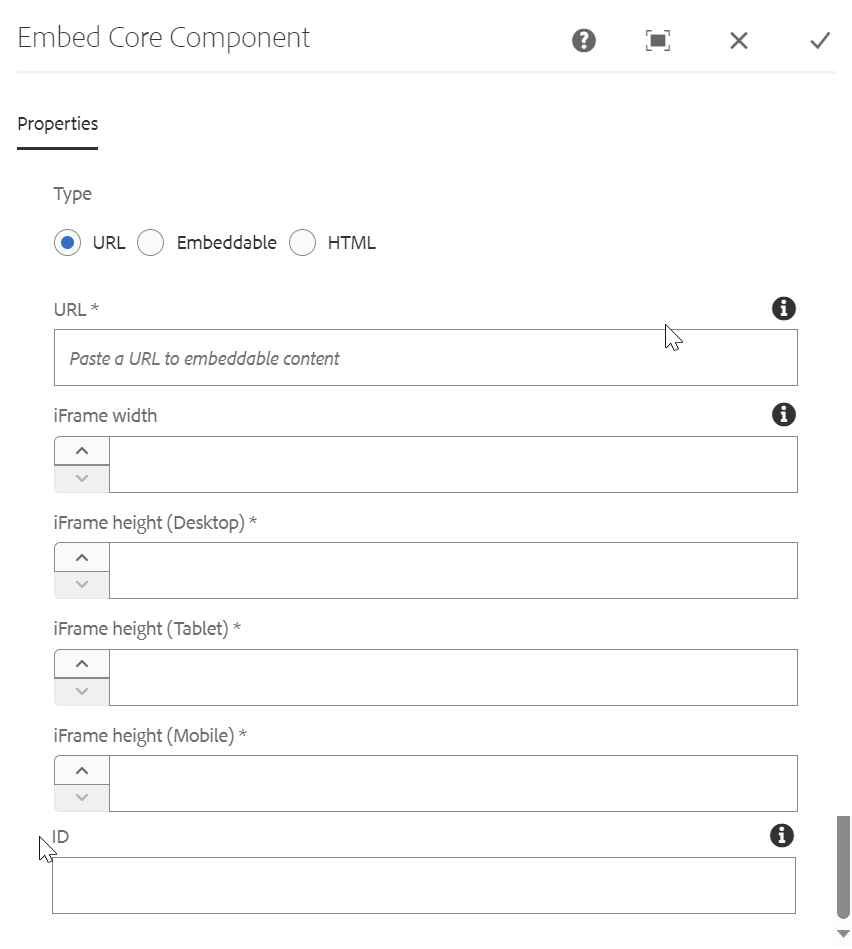
Task: Show info tooltip for URL field
Action: click(x=783, y=308)
